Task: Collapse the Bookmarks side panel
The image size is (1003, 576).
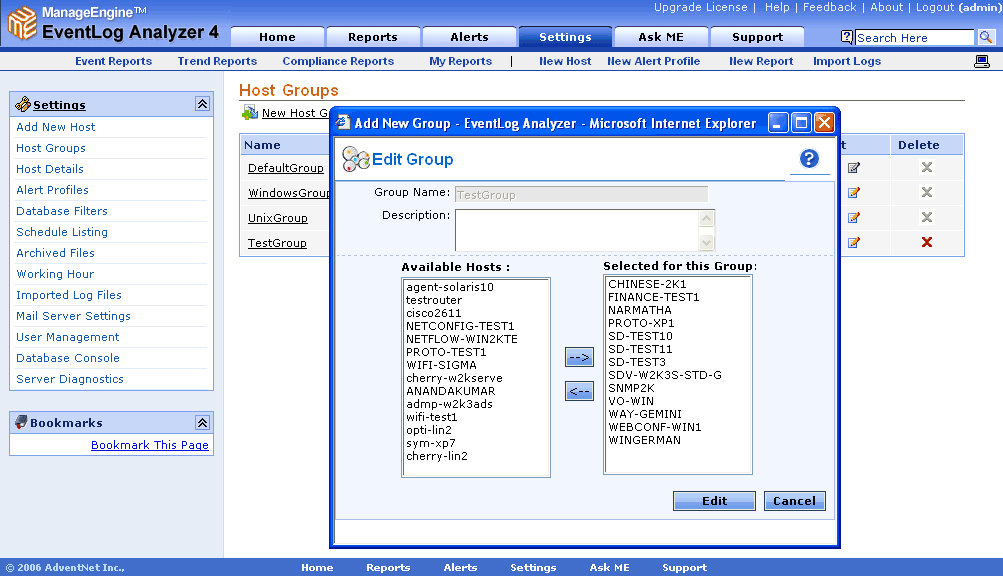Action: (x=202, y=422)
